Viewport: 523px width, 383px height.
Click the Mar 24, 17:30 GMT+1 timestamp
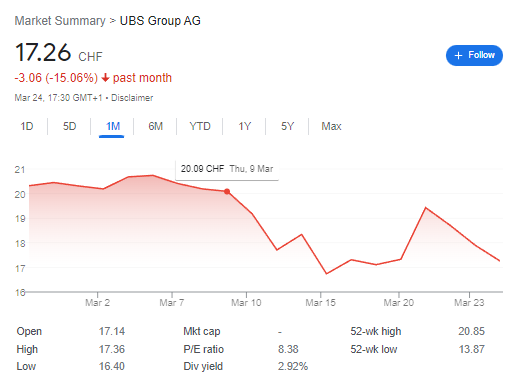click(58, 98)
